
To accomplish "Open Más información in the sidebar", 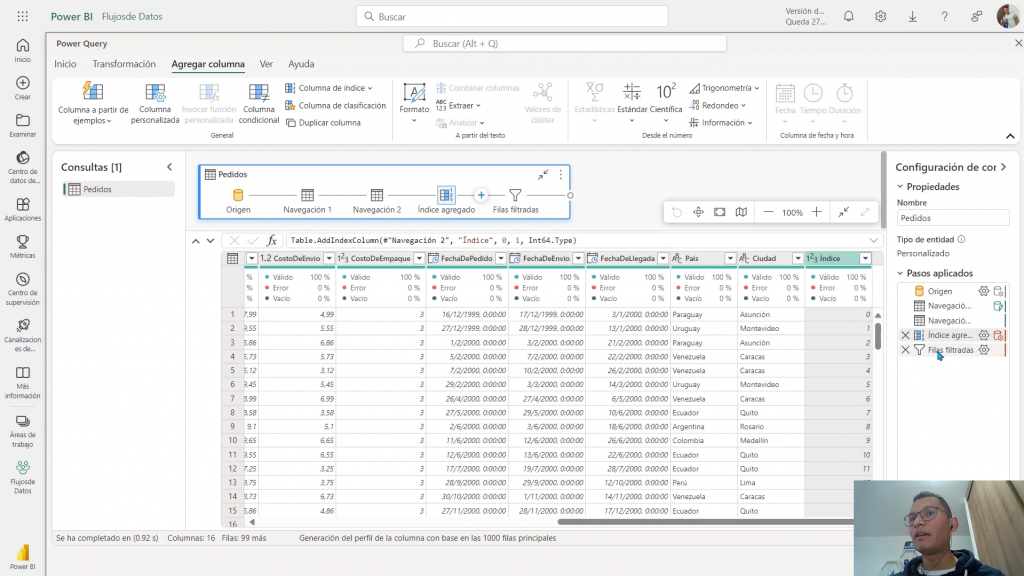I will pos(23,382).
